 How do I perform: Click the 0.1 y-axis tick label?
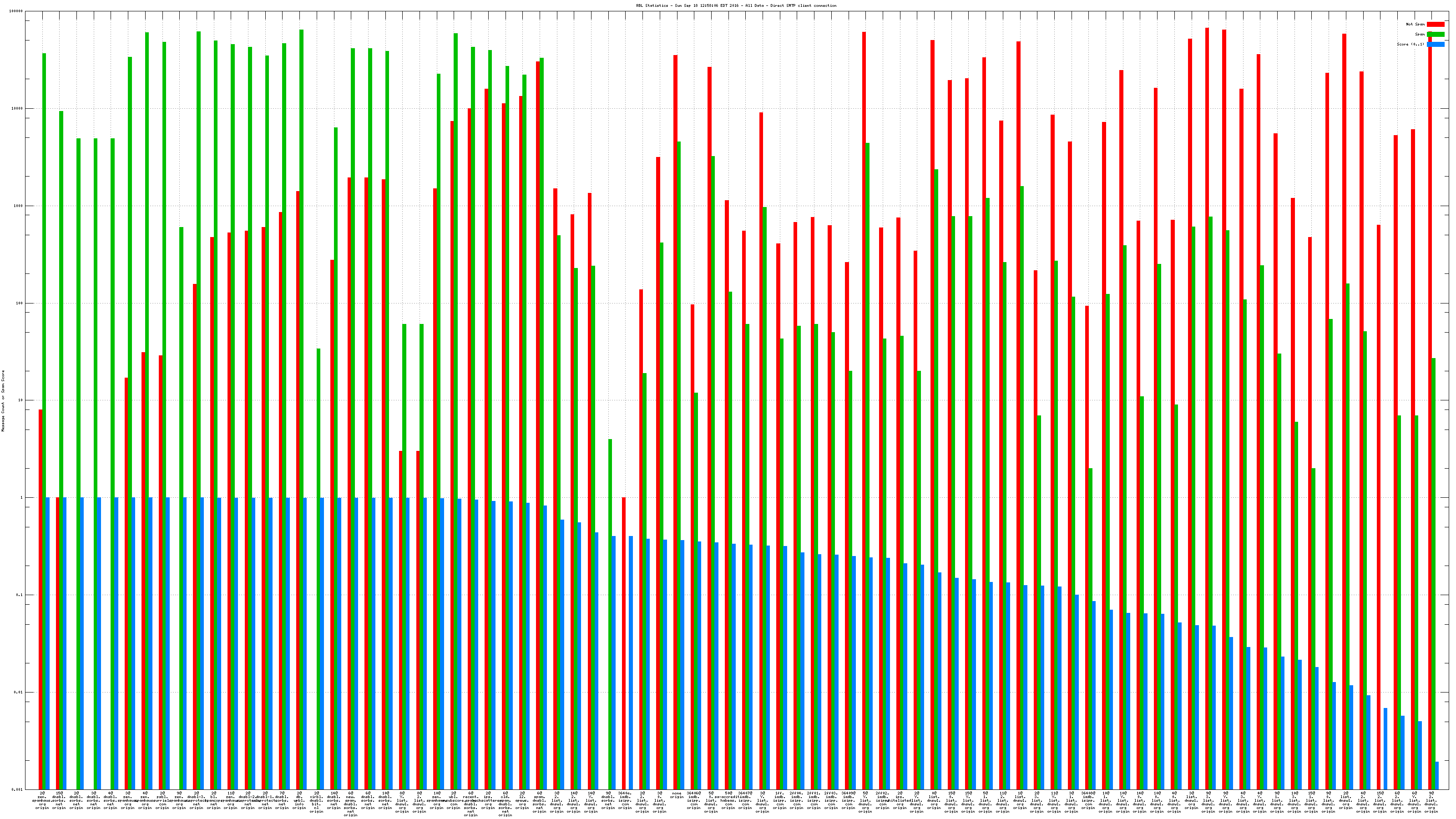[20, 595]
